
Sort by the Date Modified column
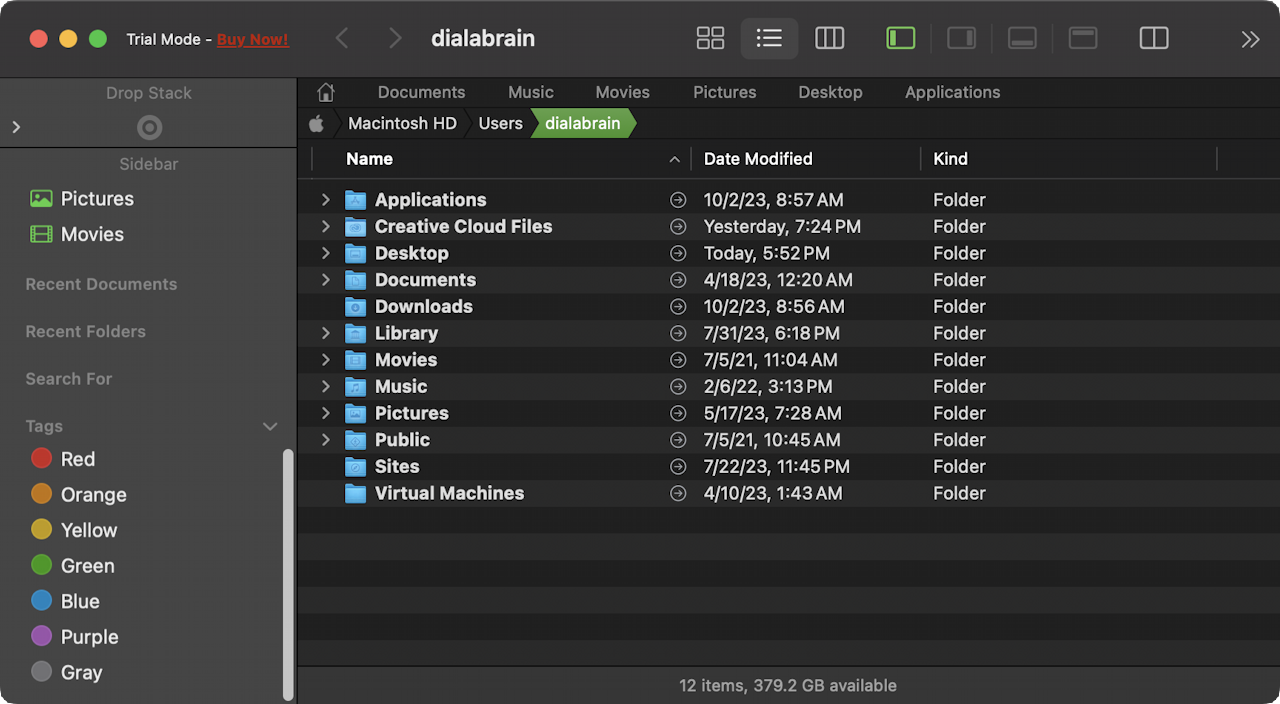pos(758,159)
